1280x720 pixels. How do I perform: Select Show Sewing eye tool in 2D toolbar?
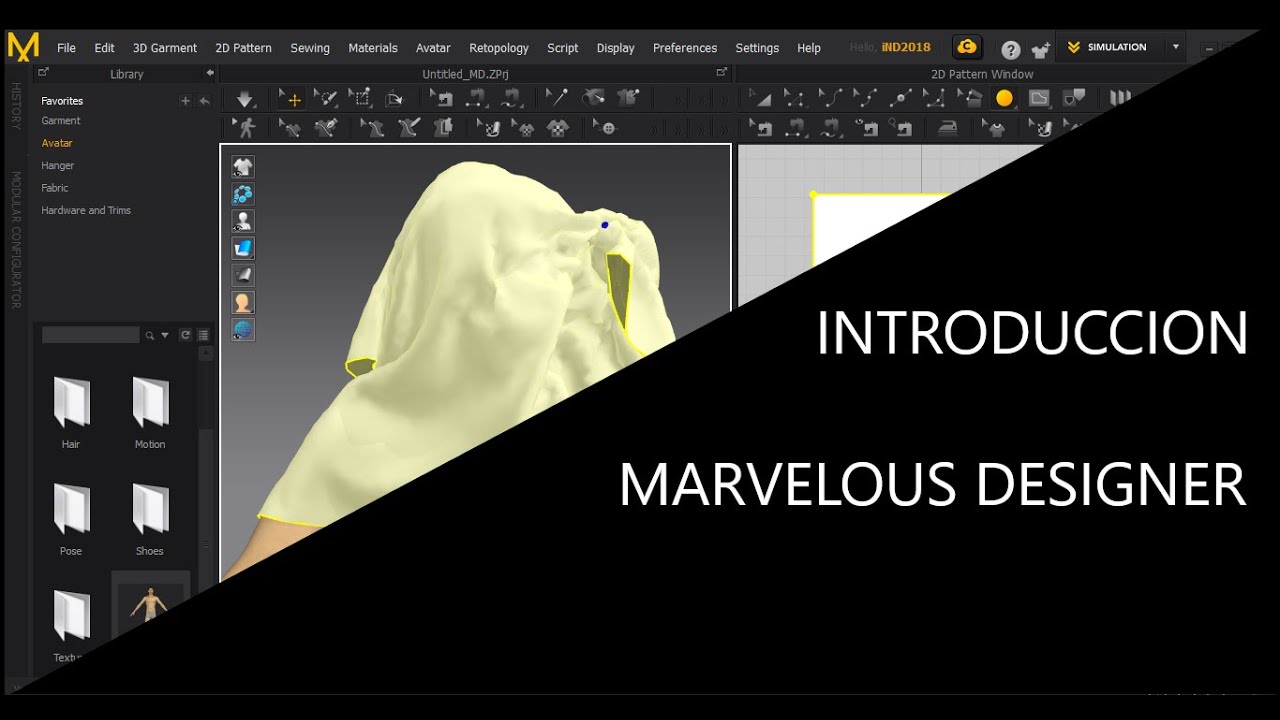866,128
